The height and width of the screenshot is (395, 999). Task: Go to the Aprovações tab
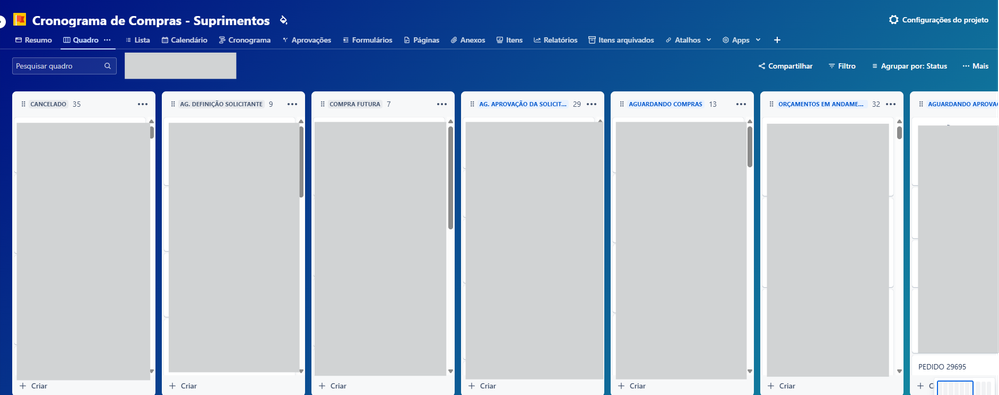point(306,40)
